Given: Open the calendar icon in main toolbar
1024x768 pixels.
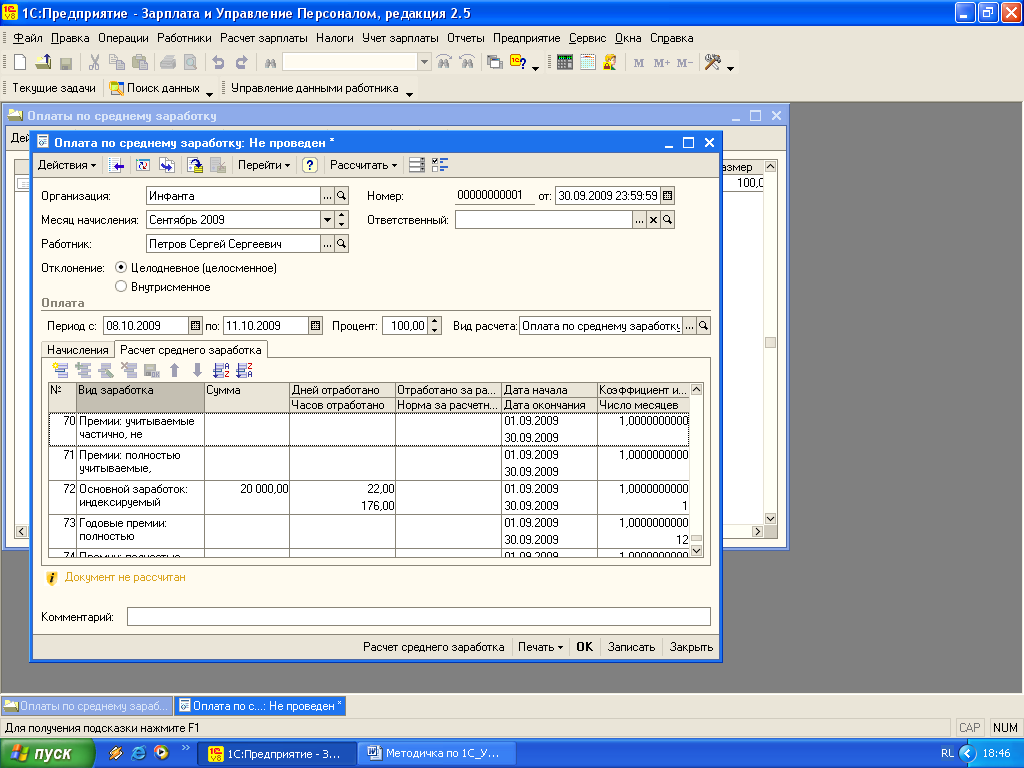Looking at the screenshot, I should click(x=588, y=62).
